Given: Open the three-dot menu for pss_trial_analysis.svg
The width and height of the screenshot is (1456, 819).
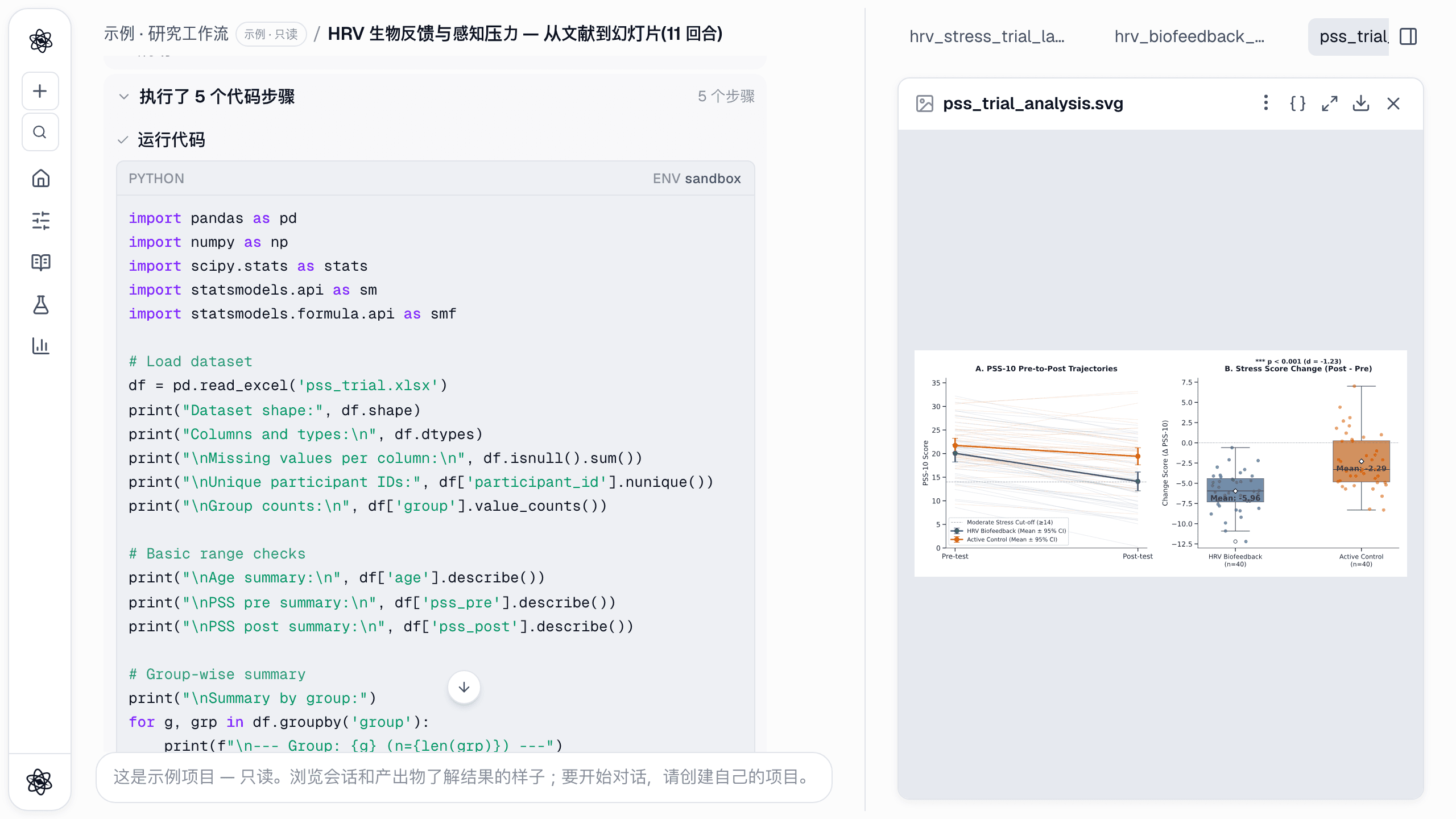Looking at the screenshot, I should (1265, 103).
